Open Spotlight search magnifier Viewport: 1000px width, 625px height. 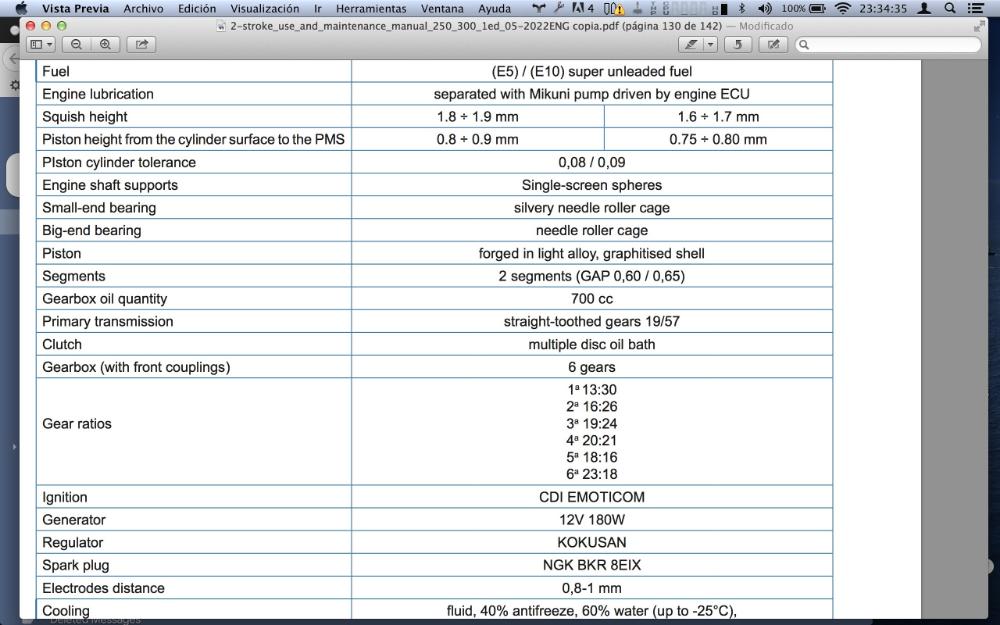tap(950, 8)
